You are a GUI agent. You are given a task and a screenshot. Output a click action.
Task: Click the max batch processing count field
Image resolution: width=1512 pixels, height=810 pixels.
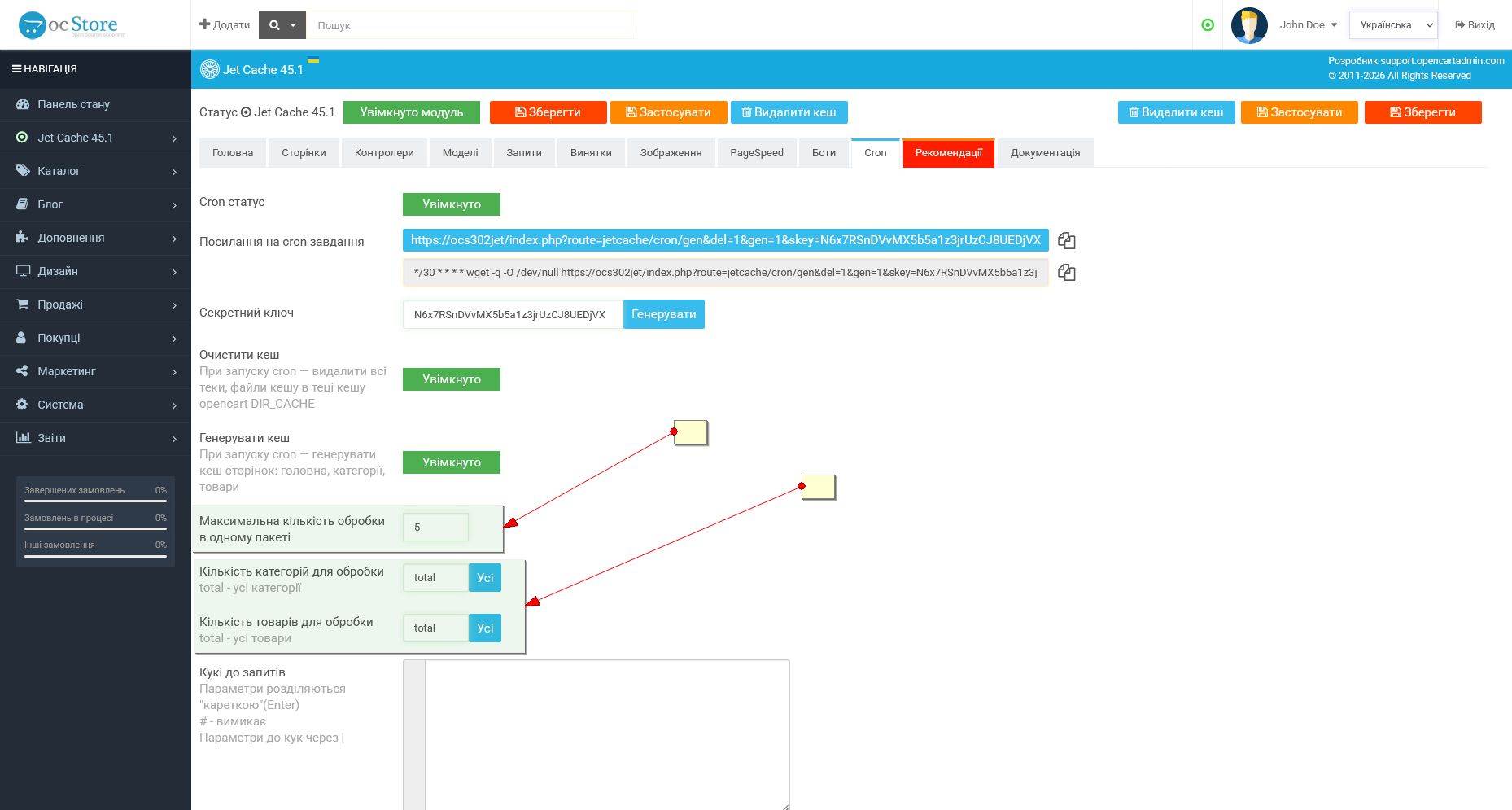[435, 528]
